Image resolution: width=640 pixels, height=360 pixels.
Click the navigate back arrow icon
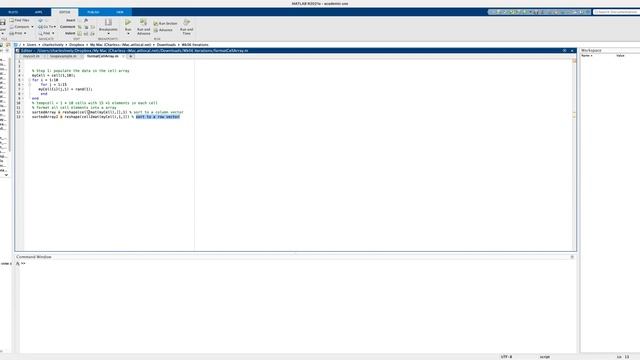click(40, 20)
